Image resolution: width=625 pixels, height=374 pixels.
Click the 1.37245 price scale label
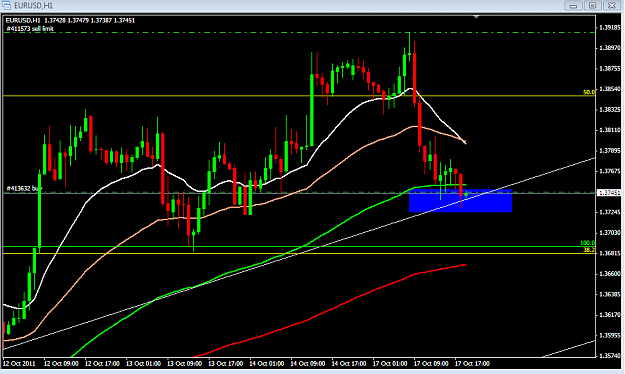point(610,212)
